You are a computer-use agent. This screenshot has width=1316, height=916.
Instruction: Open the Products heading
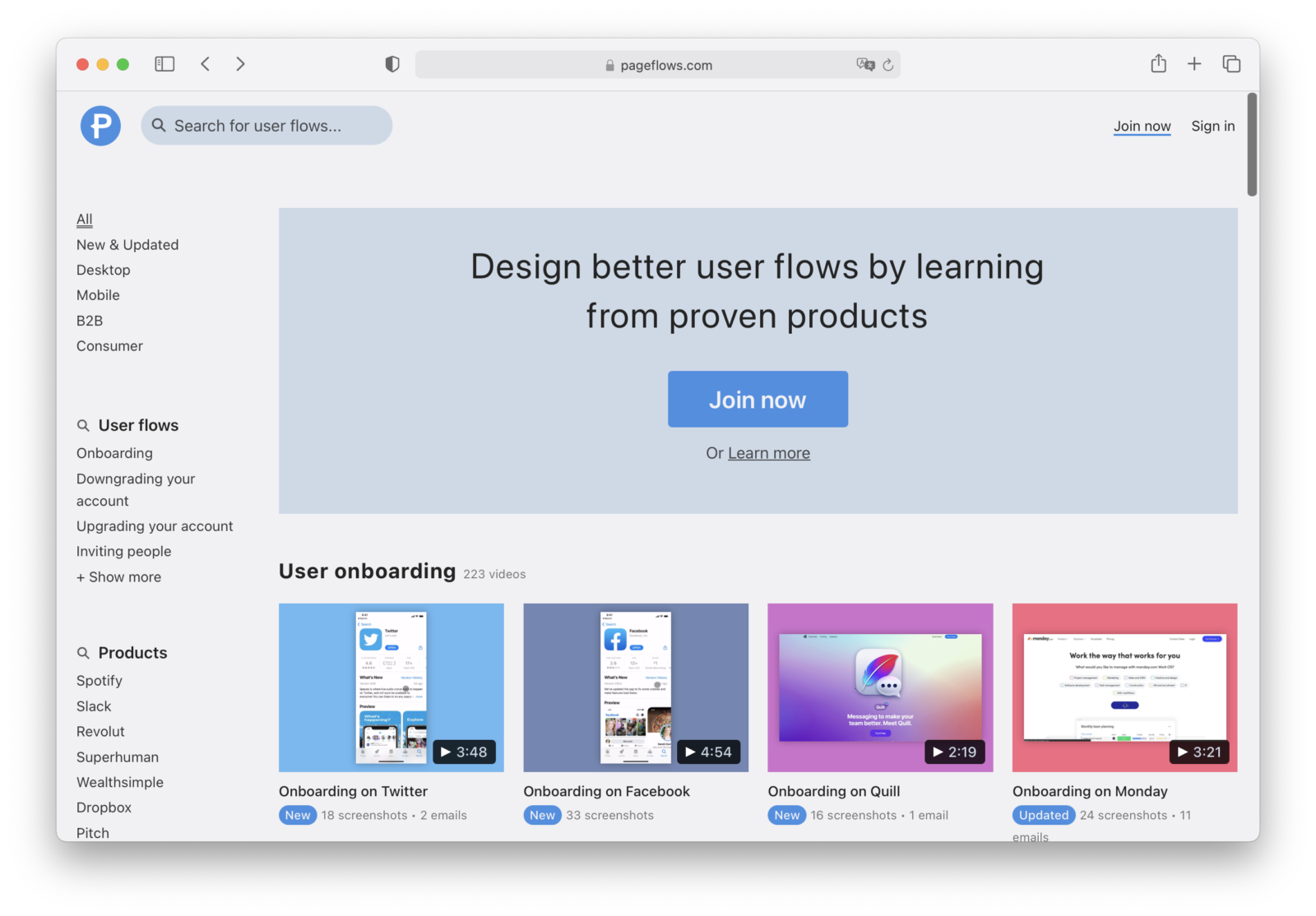132,653
